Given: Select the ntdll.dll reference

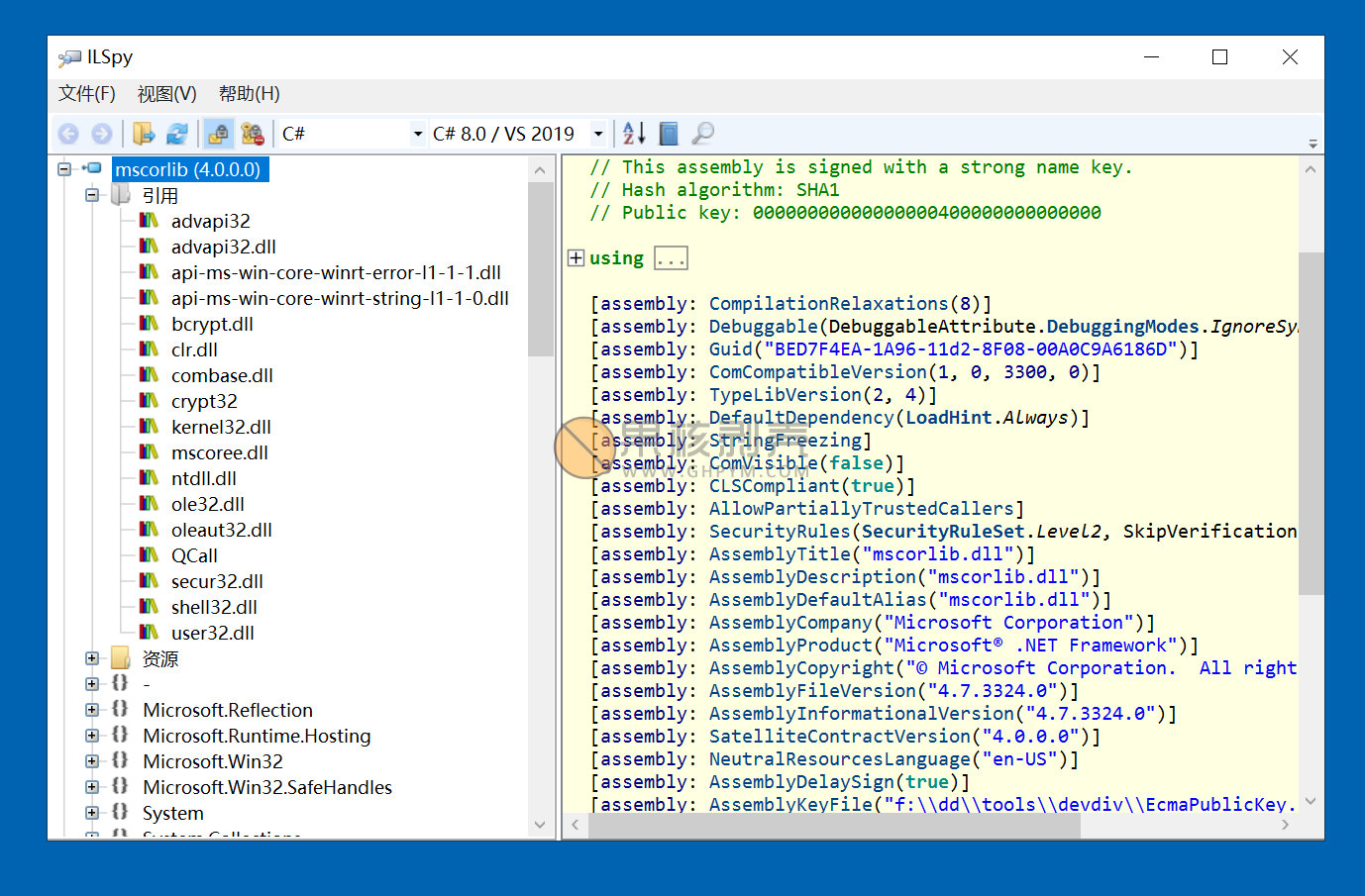Looking at the screenshot, I should [203, 478].
